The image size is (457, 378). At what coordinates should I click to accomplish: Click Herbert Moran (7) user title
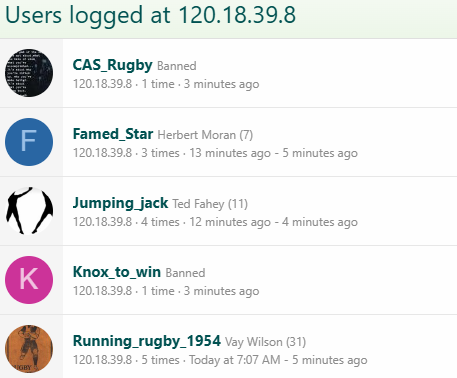(x=205, y=135)
